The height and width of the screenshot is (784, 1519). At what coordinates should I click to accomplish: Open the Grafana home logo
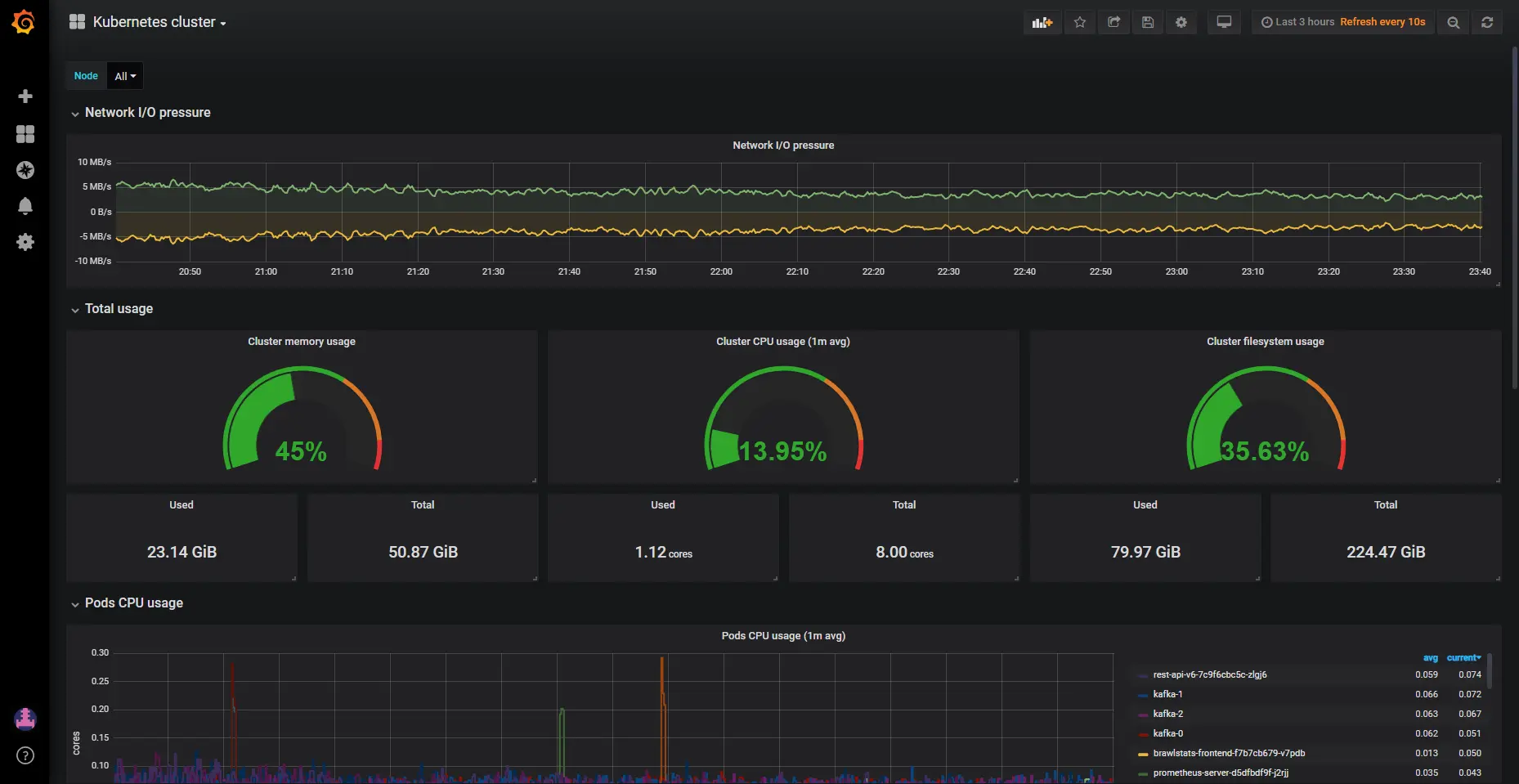tap(24, 22)
